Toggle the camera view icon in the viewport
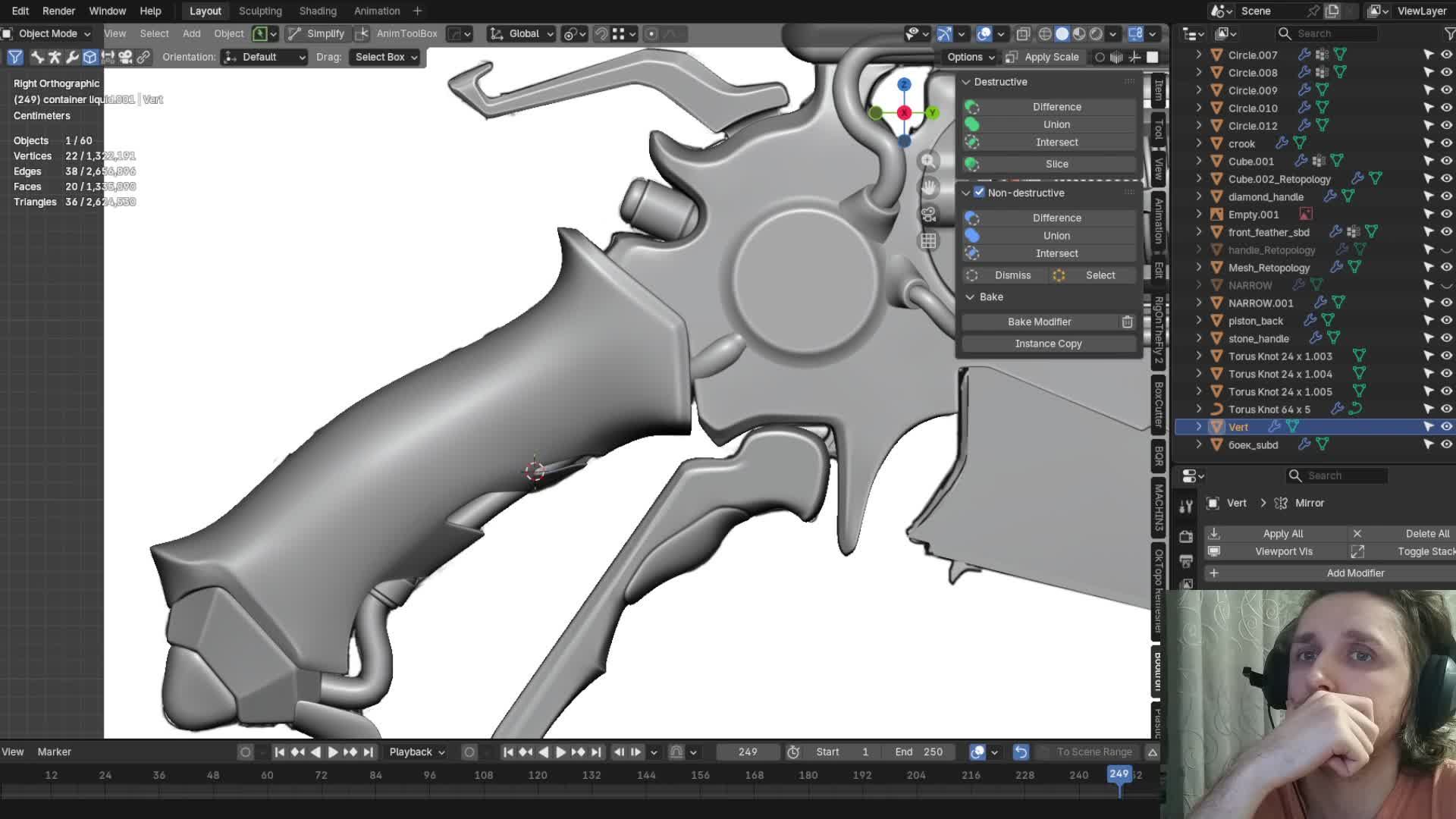The height and width of the screenshot is (819, 1456). (928, 215)
